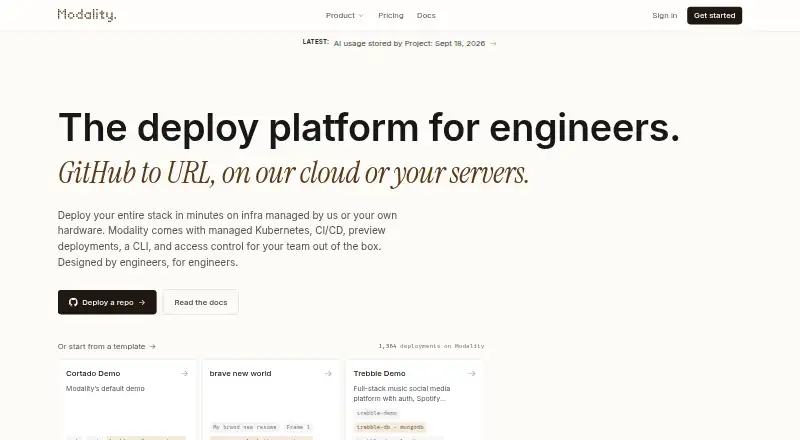Open the Pricing page
Image resolution: width=800 pixels, height=440 pixels.
pos(391,15)
